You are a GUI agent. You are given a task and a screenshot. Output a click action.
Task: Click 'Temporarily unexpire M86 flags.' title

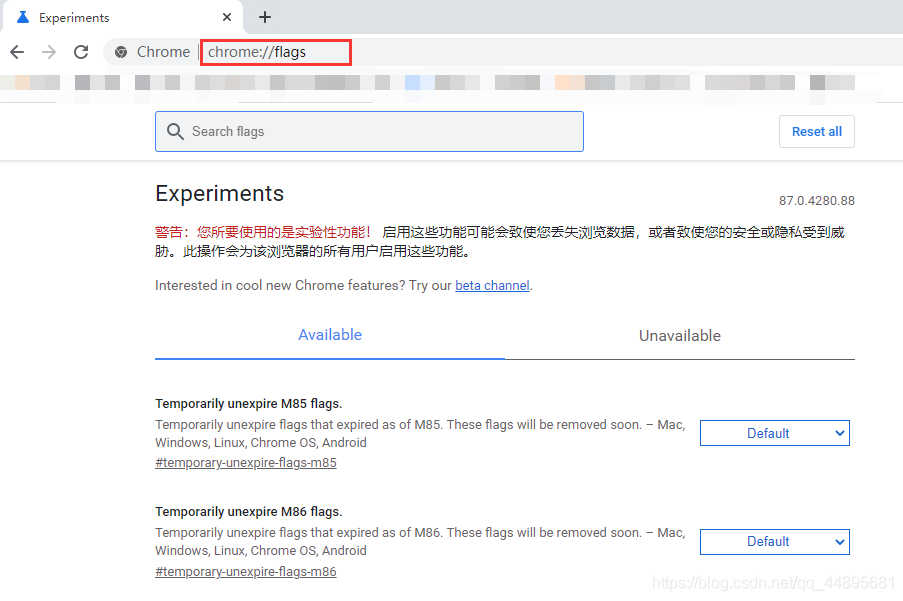coord(249,512)
